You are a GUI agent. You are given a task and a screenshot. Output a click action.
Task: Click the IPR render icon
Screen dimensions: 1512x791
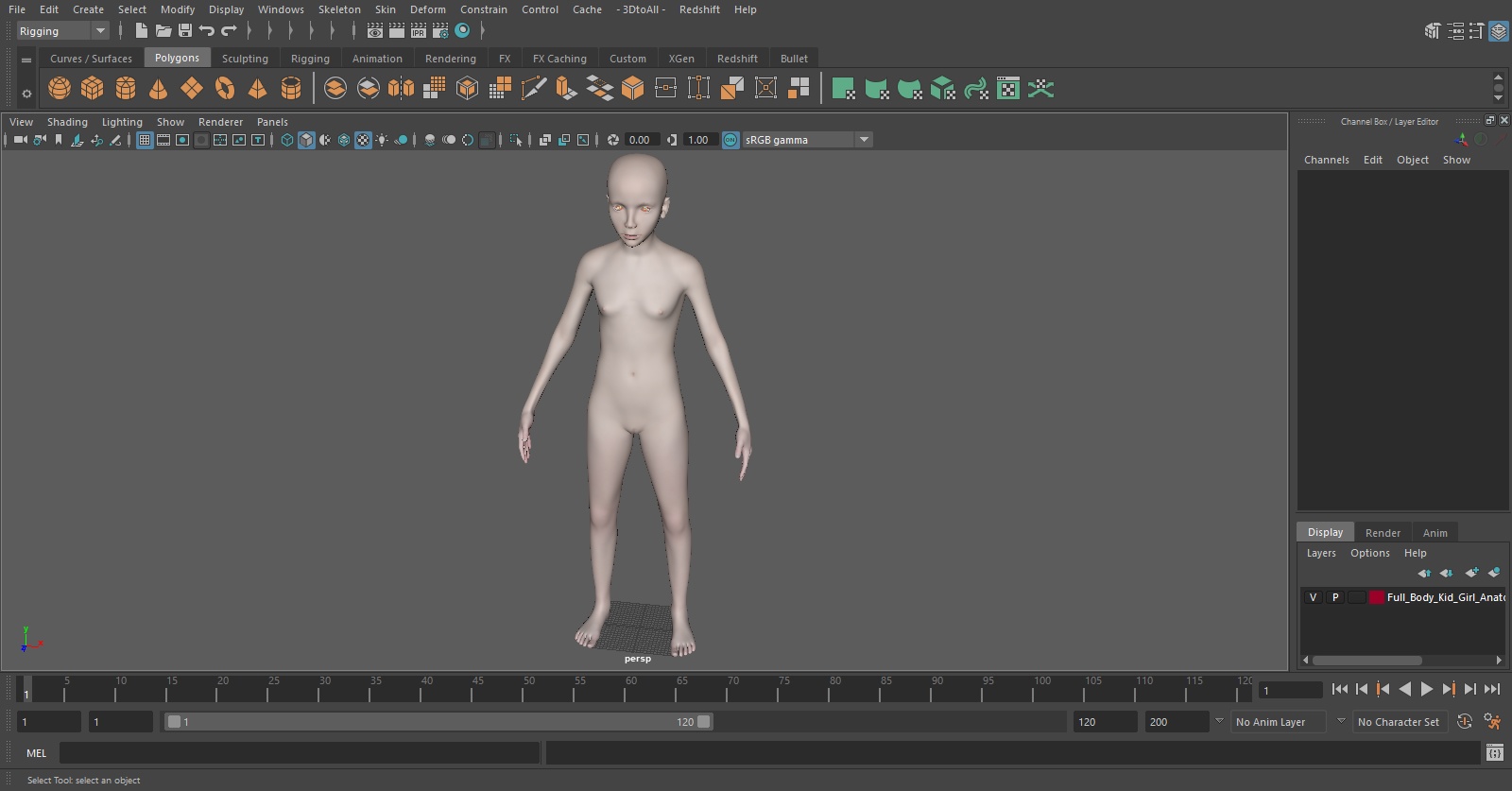[419, 31]
